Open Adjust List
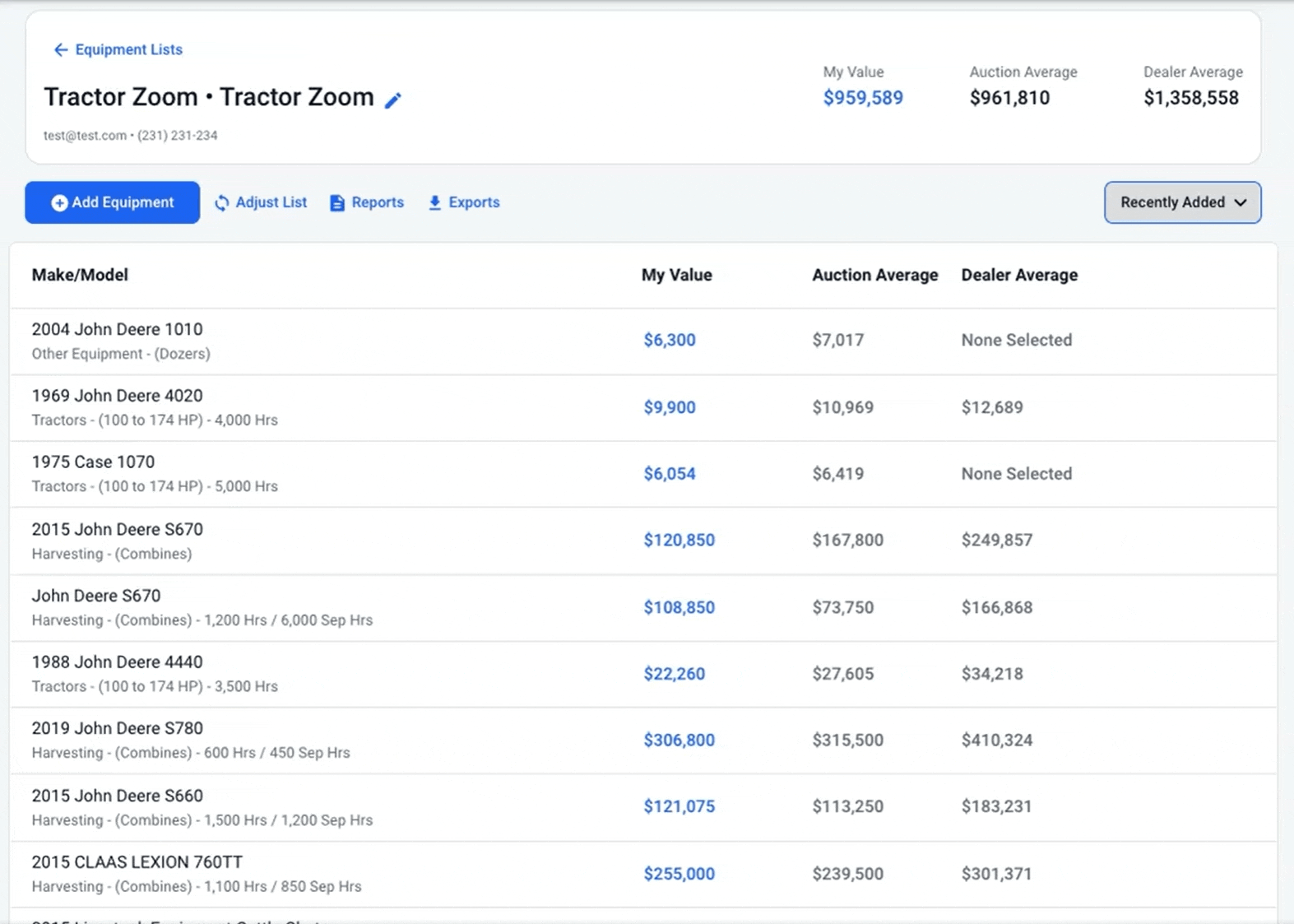Viewport: 1294px width, 924px height. point(261,202)
